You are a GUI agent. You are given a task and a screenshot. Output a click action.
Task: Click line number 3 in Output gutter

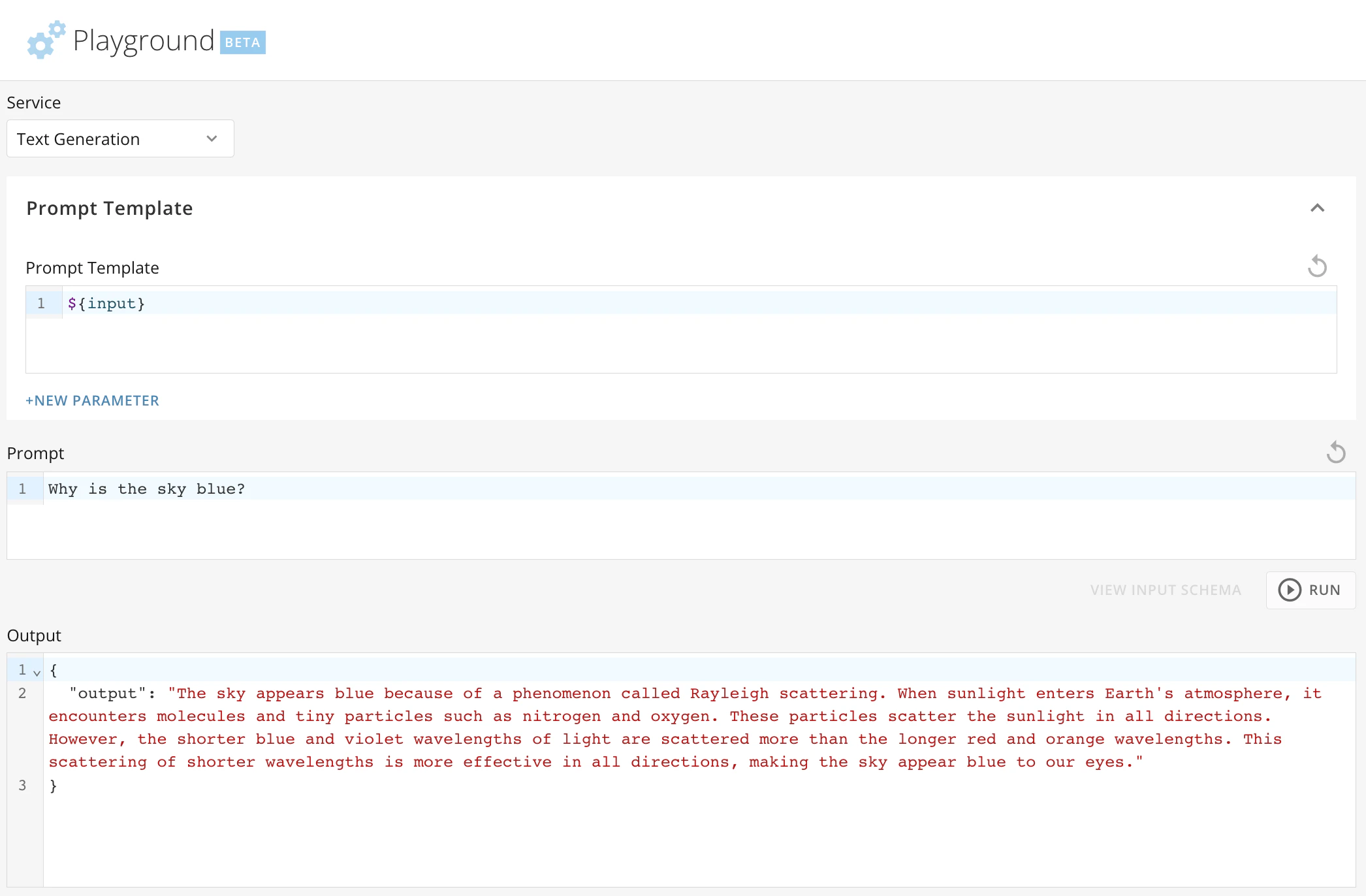click(22, 785)
